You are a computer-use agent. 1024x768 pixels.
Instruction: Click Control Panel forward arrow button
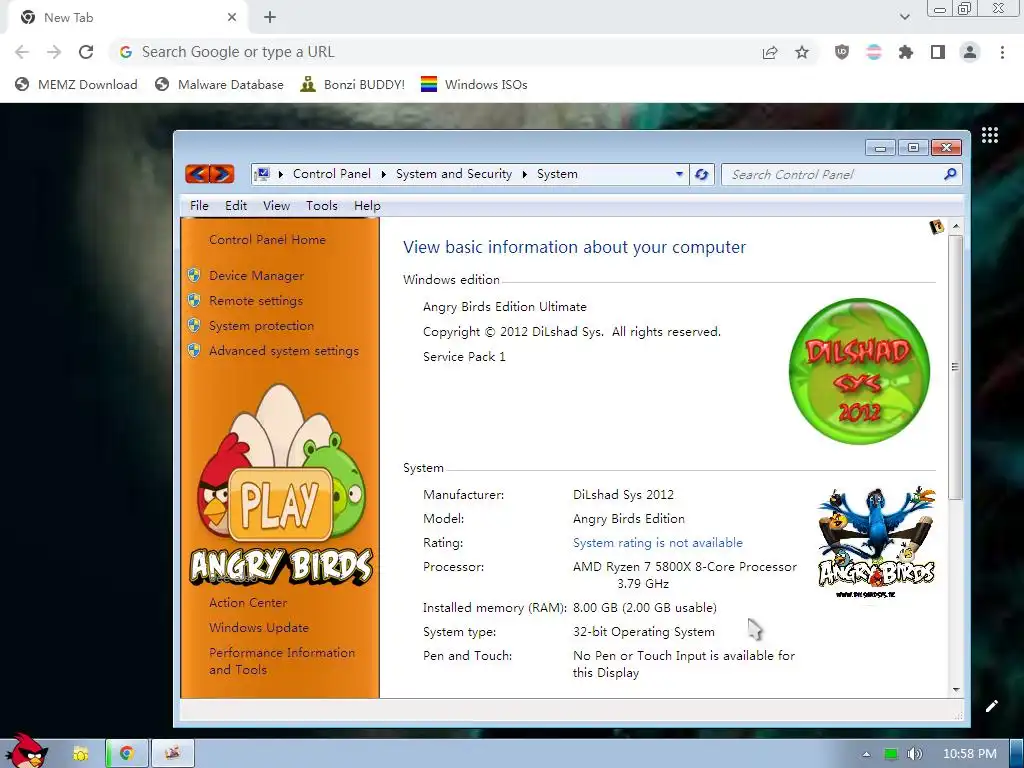pos(222,174)
